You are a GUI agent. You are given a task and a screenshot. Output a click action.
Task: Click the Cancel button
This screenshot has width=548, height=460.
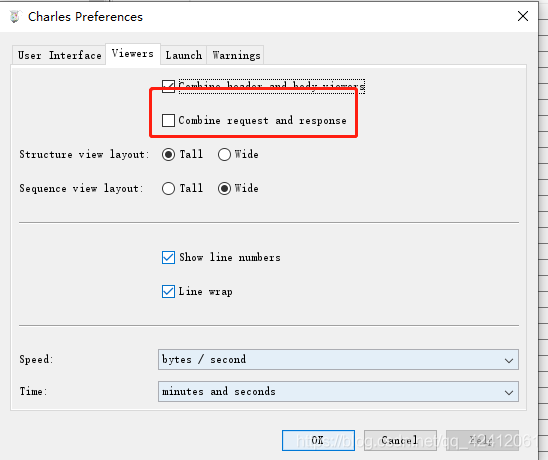pos(400,440)
